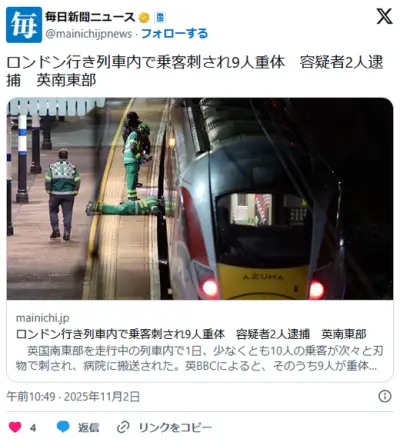Image resolution: width=400 pixels, height=442 pixels.
Task: Open the train platform news photo
Action: [x=200, y=199]
